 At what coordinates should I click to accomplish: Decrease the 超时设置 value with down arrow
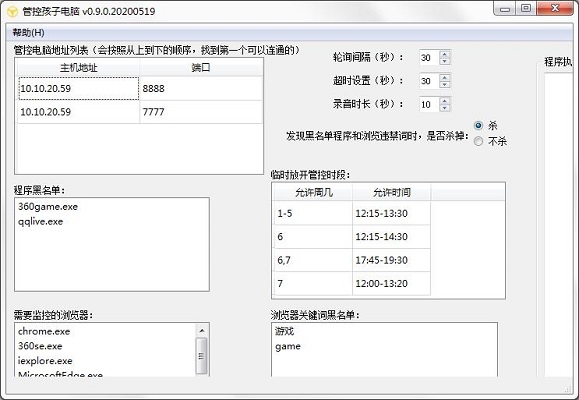pyautogui.click(x=445, y=85)
